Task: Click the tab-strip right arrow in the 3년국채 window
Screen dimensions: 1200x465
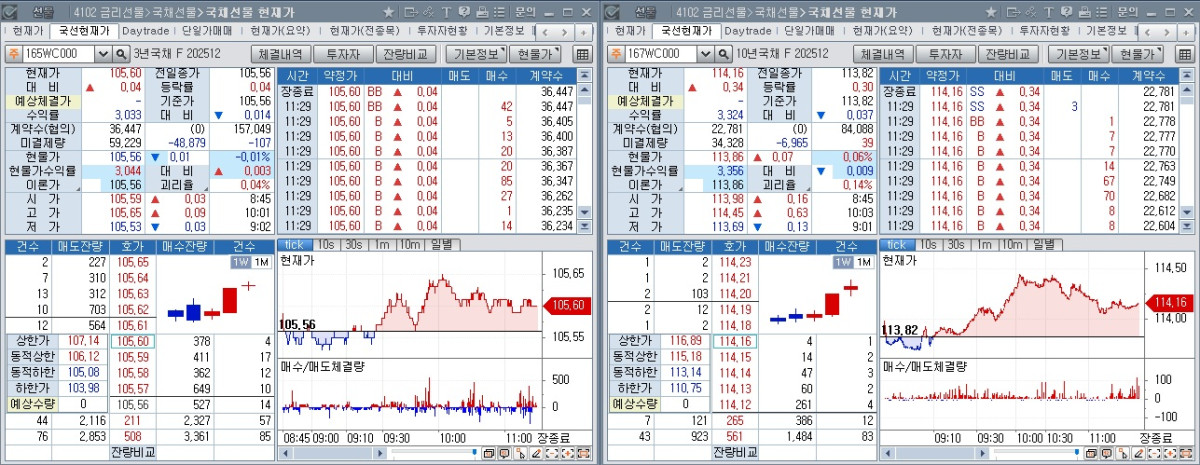Action: click(x=564, y=33)
